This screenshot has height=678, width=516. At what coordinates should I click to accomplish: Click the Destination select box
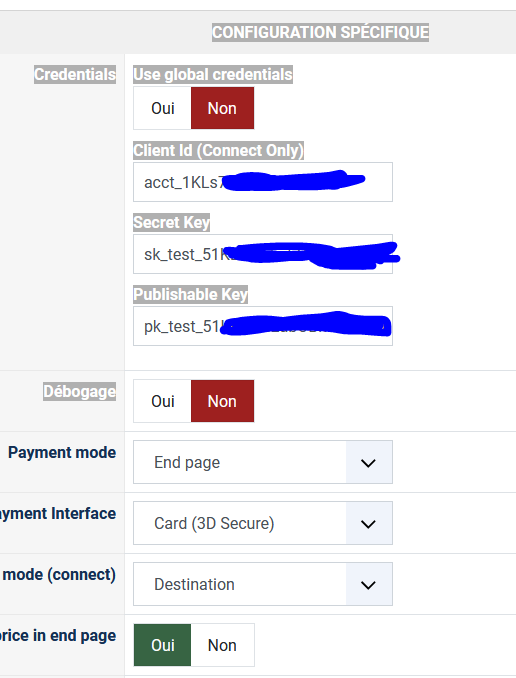[x=263, y=584]
